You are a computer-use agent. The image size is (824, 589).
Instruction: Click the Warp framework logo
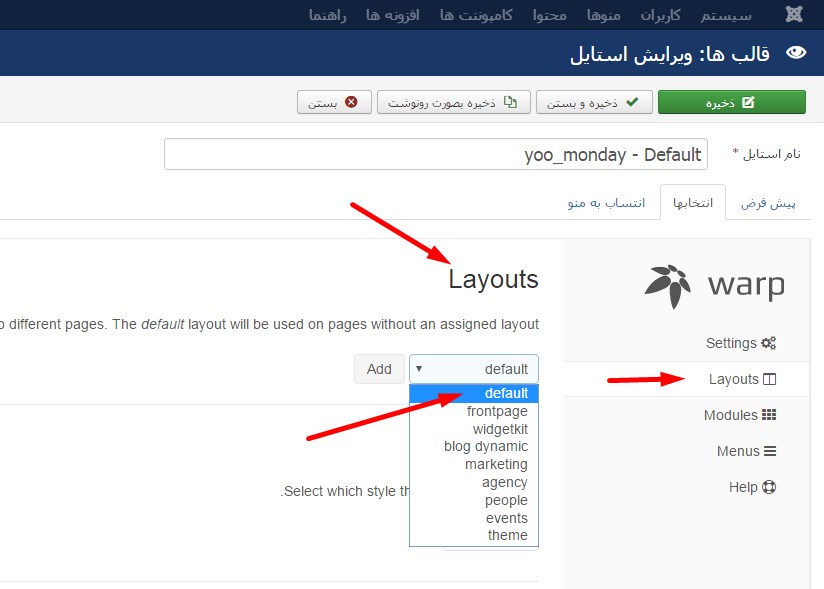pos(715,285)
